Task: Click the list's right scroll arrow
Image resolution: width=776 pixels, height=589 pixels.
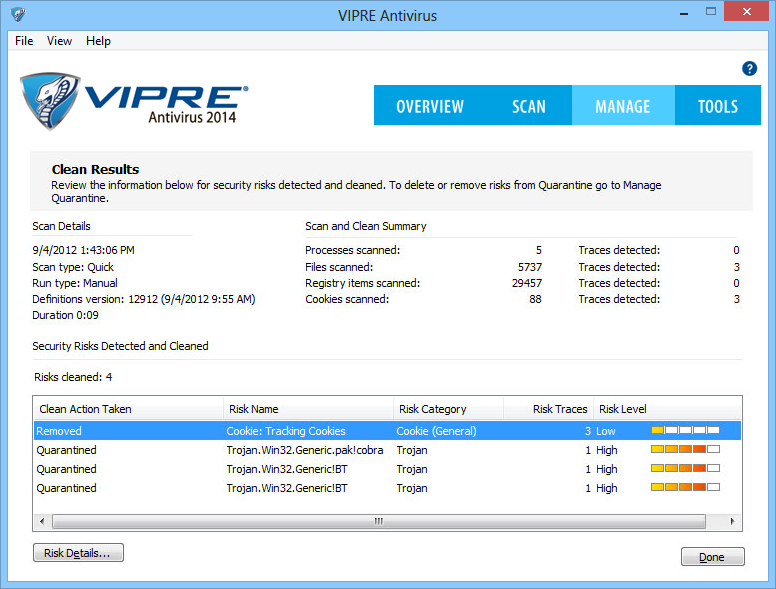Action: pyautogui.click(x=732, y=521)
